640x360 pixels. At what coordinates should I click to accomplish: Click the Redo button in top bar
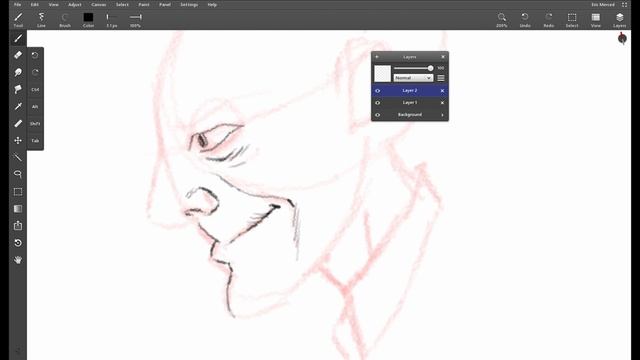[549, 20]
